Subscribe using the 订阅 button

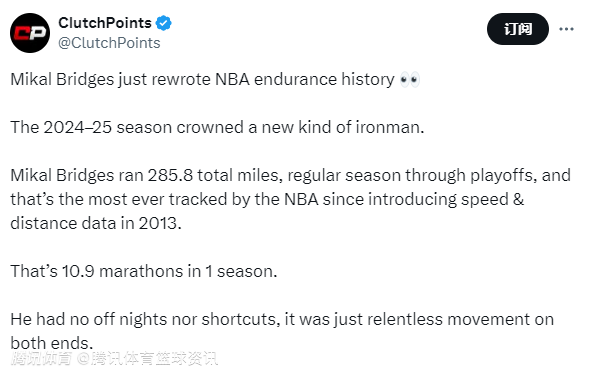(518, 29)
